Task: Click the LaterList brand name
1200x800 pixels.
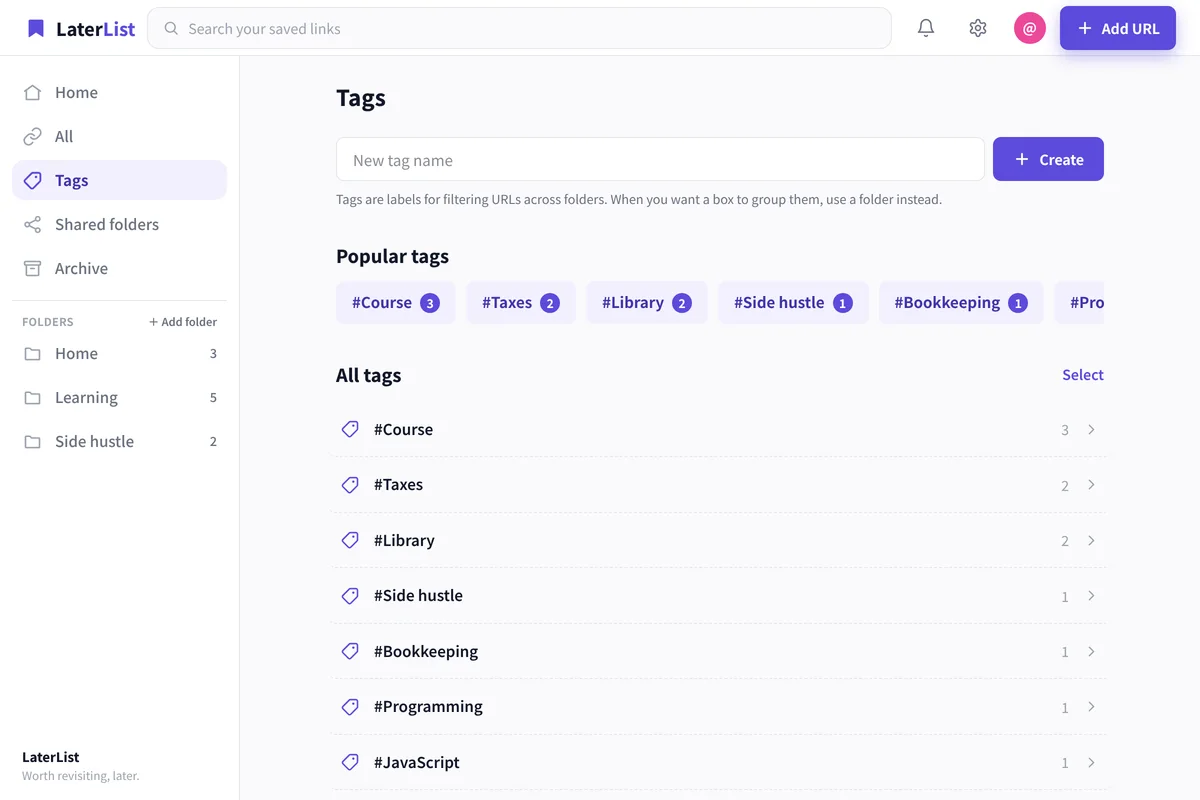Action: coord(95,29)
